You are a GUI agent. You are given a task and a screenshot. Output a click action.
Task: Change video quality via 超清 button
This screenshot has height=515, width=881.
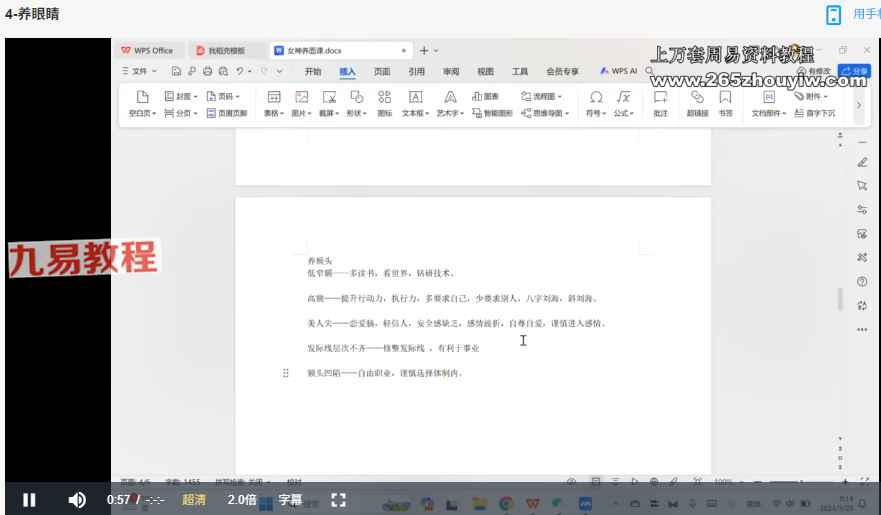click(193, 499)
